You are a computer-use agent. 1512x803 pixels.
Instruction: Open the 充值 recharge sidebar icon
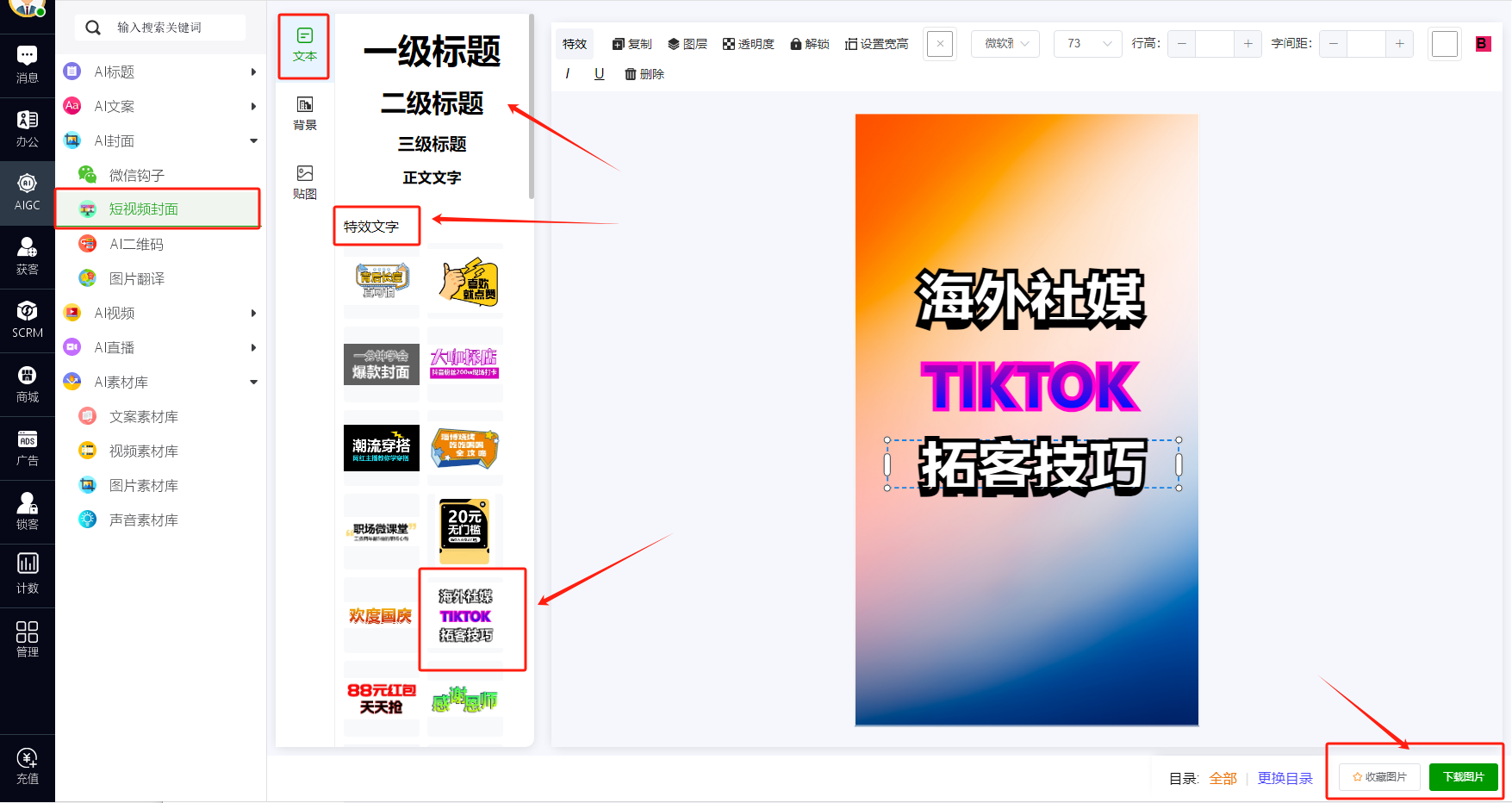click(28, 766)
